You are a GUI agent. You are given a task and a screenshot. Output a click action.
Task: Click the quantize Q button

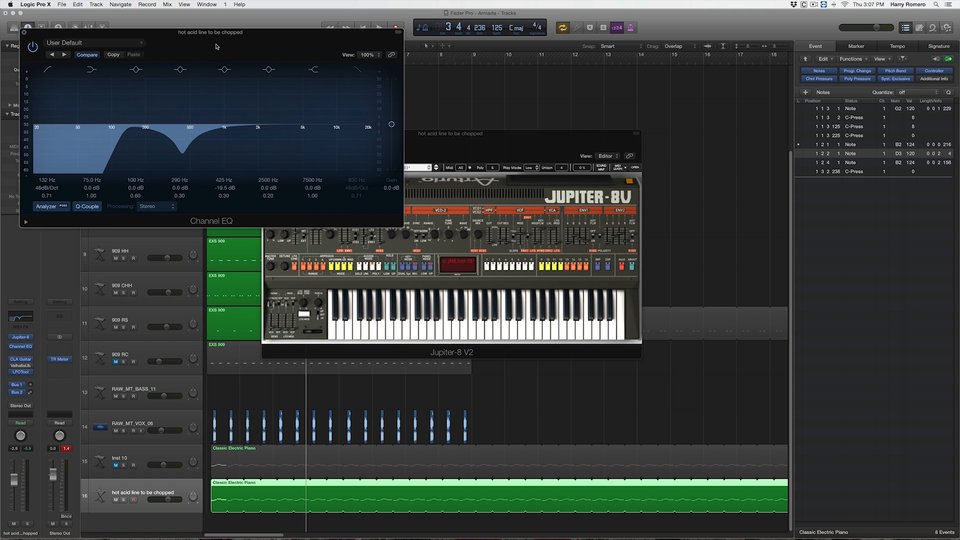click(x=948, y=92)
